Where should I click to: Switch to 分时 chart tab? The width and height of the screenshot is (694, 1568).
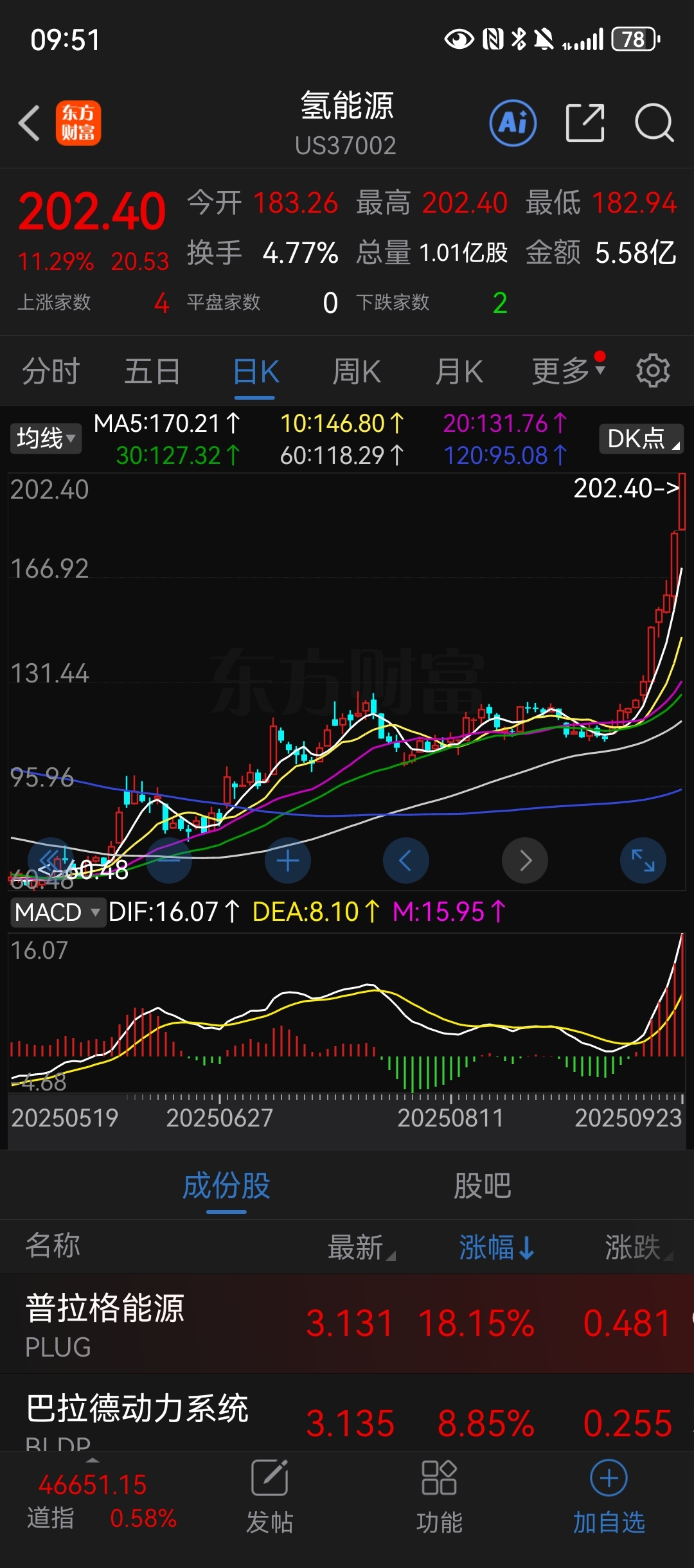(51, 371)
